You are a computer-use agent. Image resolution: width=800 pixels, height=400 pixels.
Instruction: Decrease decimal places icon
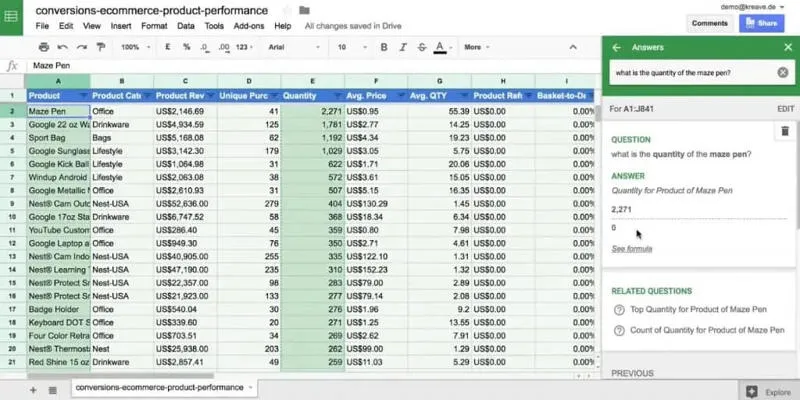pyautogui.click(x=205, y=47)
